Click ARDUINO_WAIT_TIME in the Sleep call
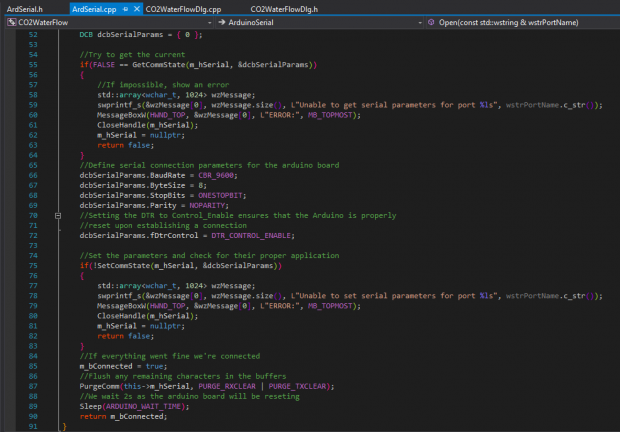620x432 pixels. coord(143,406)
